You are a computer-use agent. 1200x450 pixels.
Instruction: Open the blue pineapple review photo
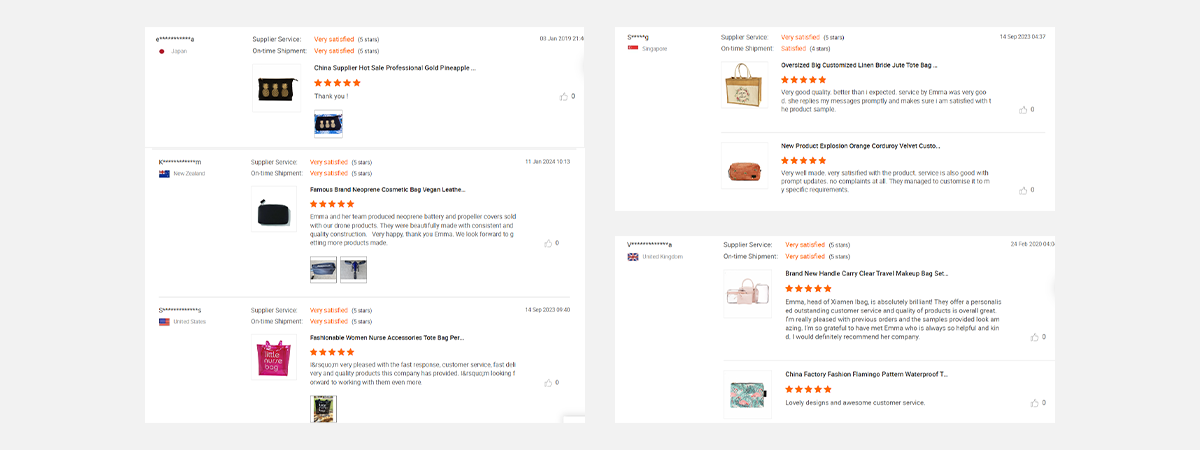click(328, 124)
